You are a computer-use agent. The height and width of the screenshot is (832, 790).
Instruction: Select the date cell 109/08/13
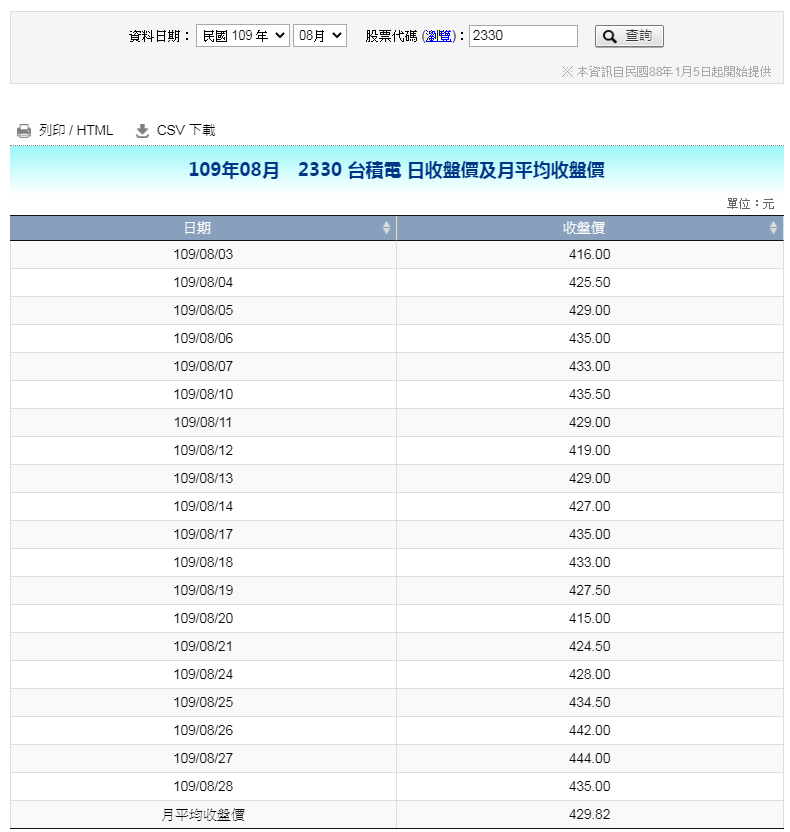pyautogui.click(x=203, y=479)
